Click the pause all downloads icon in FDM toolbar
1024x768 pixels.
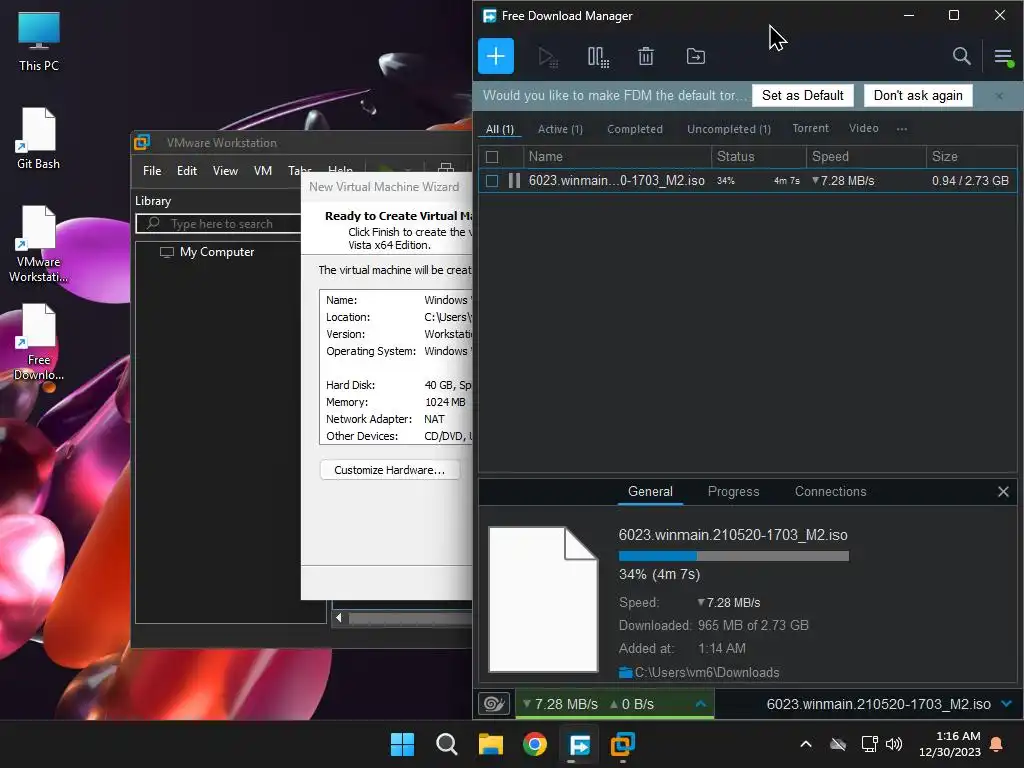coord(598,57)
